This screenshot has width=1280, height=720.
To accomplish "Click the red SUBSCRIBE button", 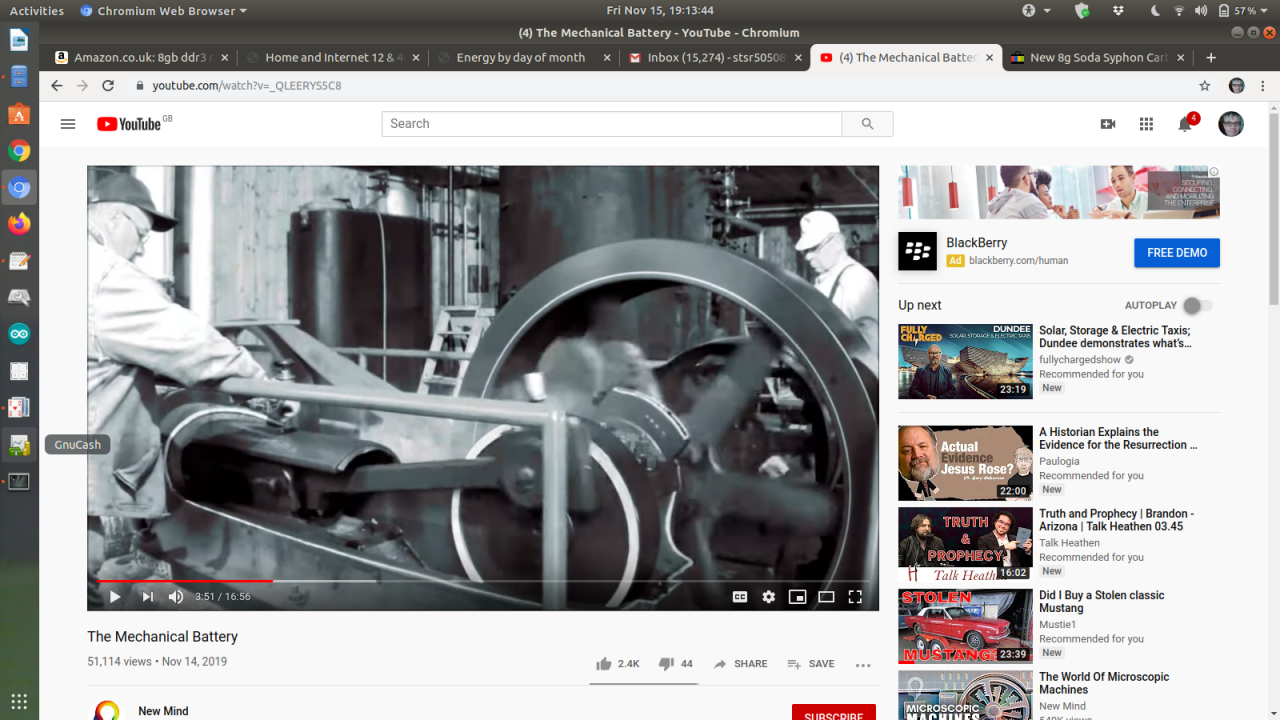I will pos(833,714).
